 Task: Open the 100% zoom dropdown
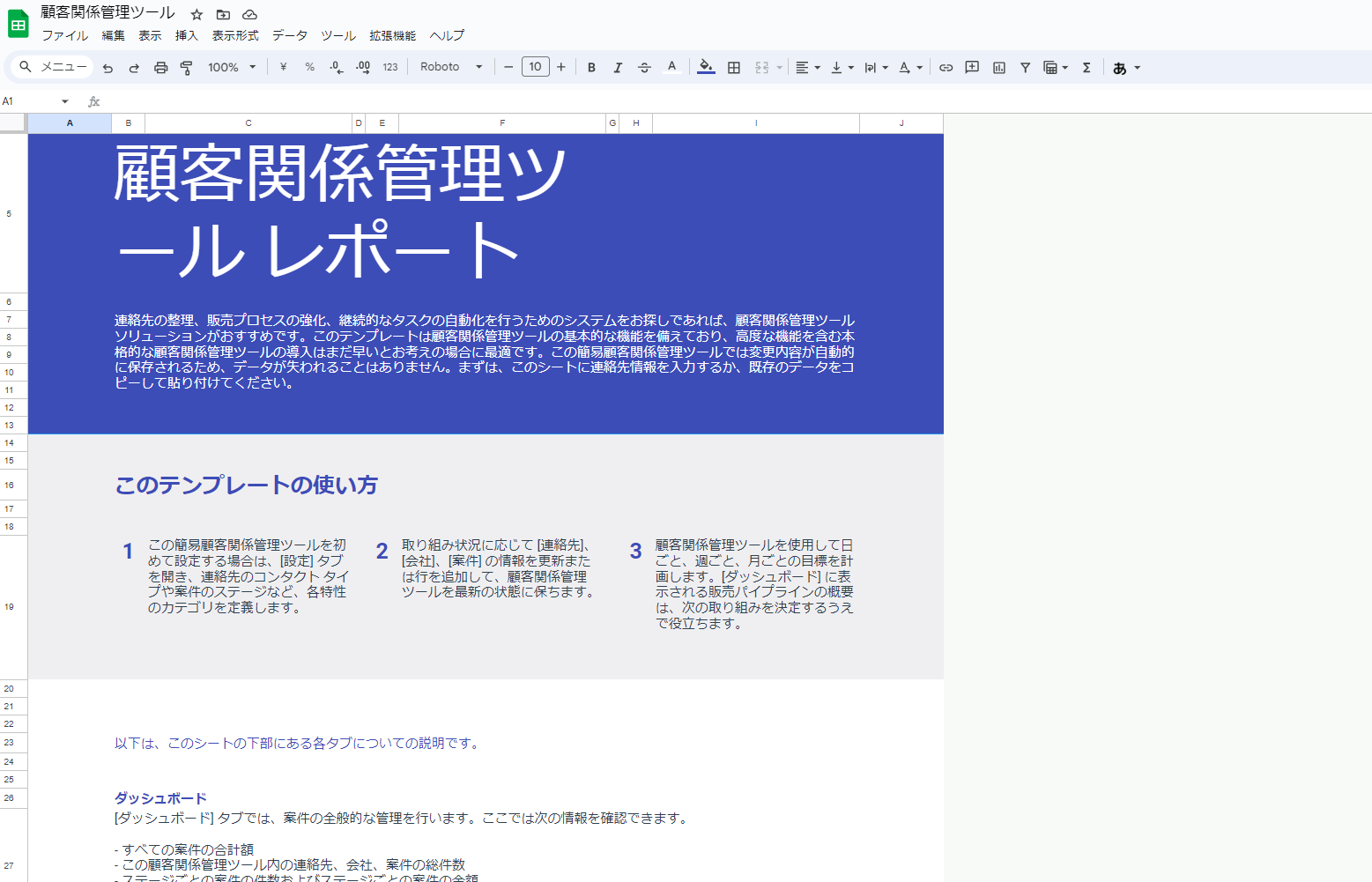click(x=232, y=68)
